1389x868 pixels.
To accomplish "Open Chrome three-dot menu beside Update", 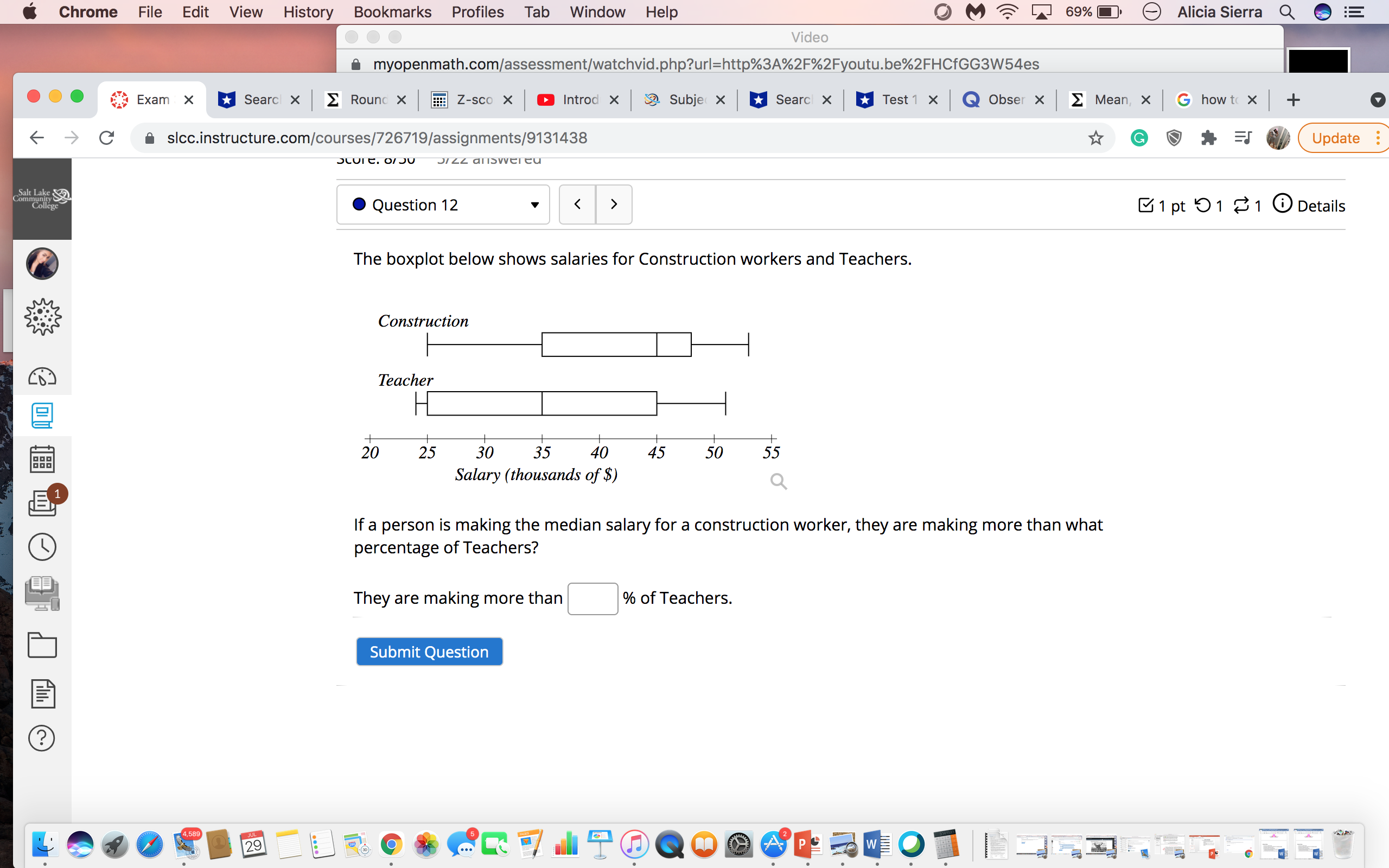I will [x=1378, y=138].
